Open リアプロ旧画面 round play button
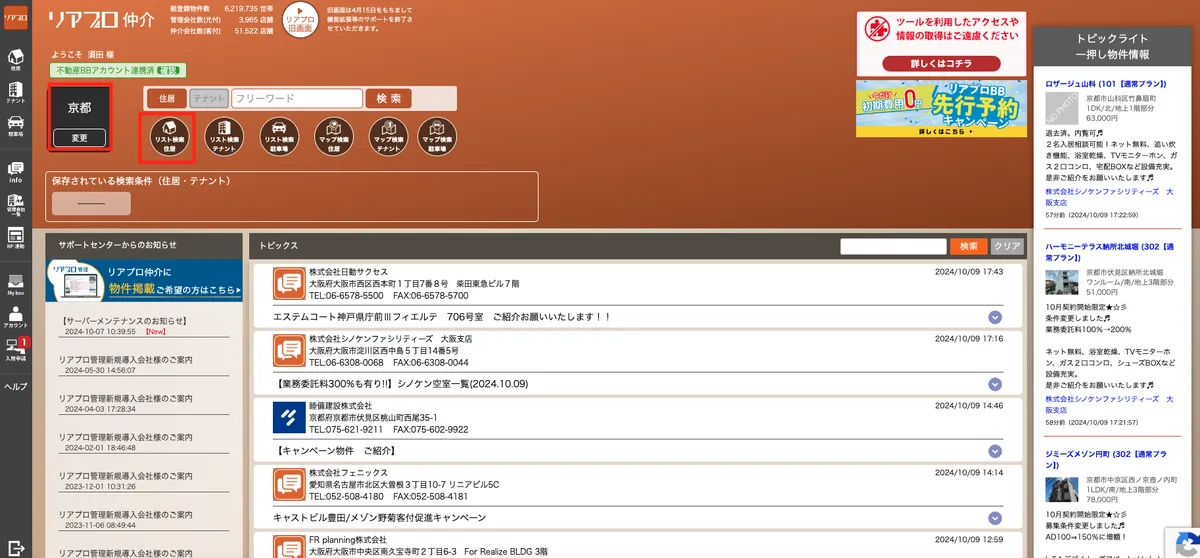Screen dimensions: 1200x558 point(300,21)
